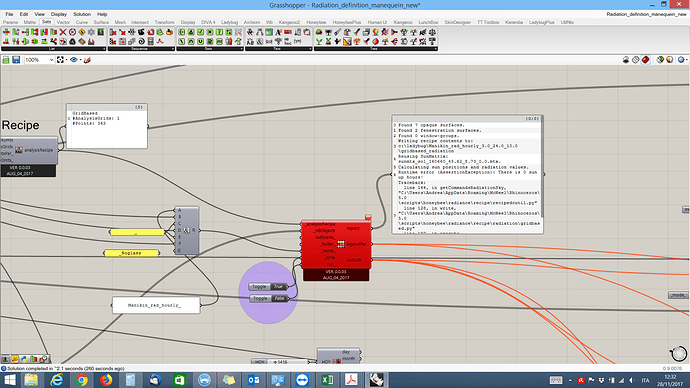Image resolution: width=690 pixels, height=388 pixels.
Task: Open Excel from the taskbar
Action: tap(327, 380)
